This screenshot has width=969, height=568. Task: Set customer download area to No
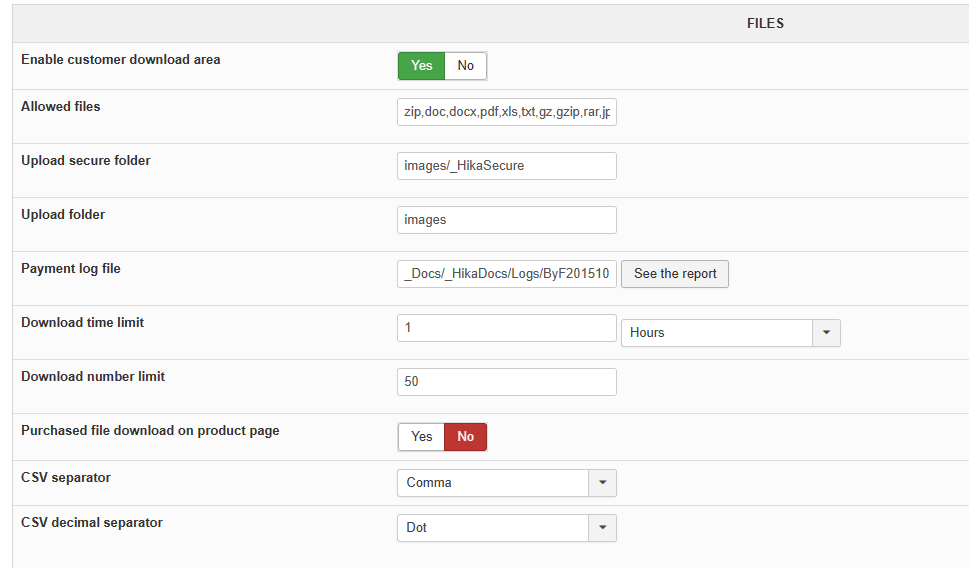(x=465, y=66)
